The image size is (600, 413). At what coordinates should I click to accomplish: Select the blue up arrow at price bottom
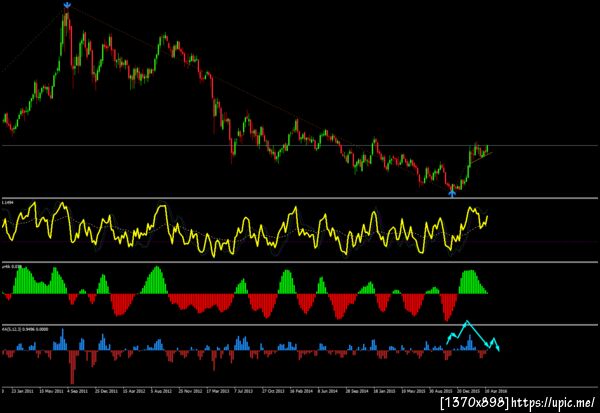click(x=452, y=193)
